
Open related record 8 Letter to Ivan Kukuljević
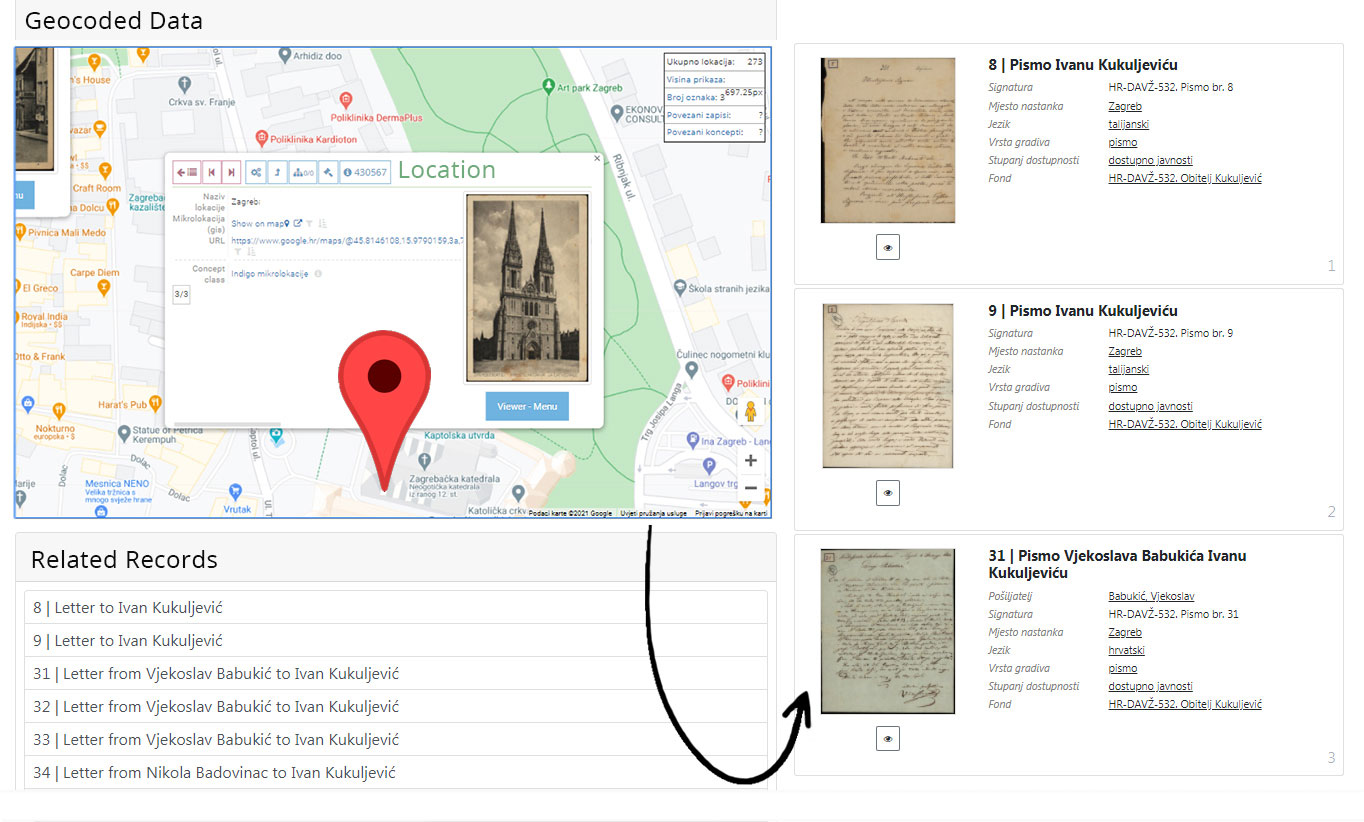tap(396, 608)
